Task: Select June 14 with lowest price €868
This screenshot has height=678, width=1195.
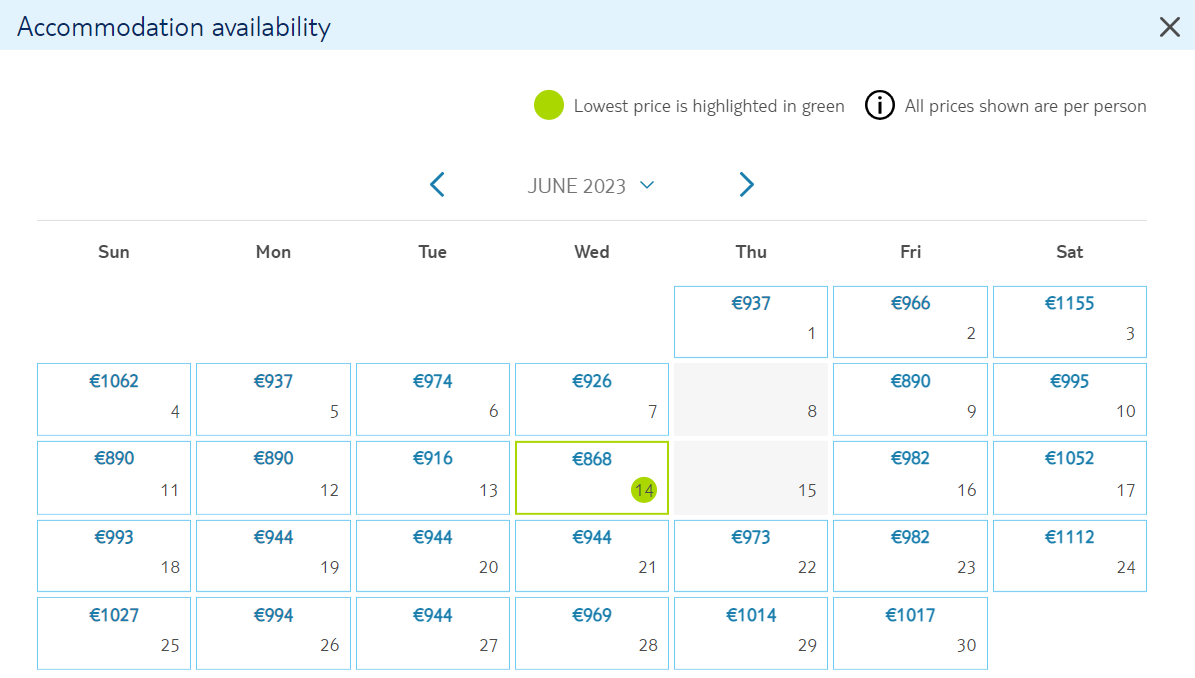Action: 592,478
